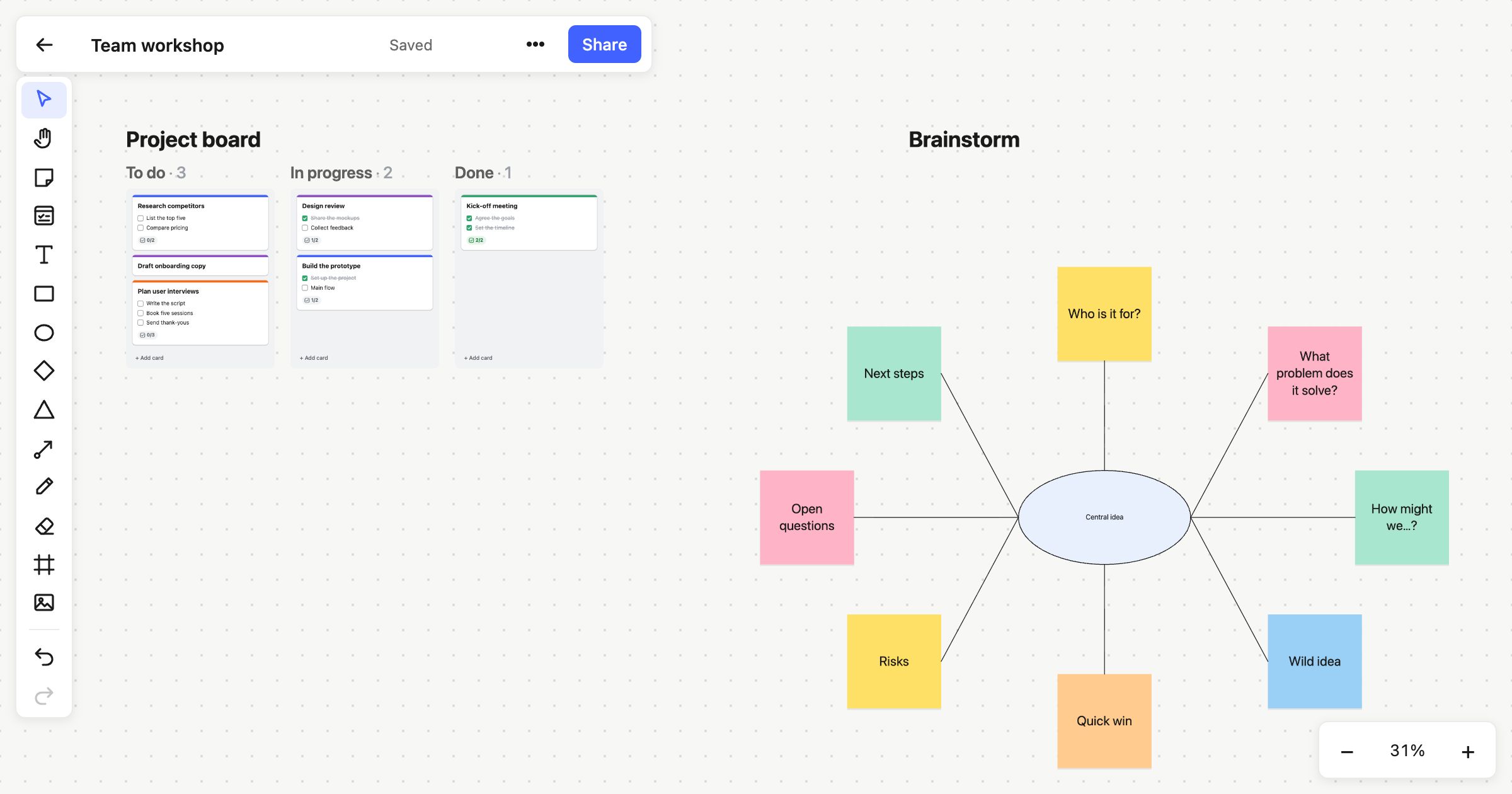The image size is (1512, 794).
Task: Zoom in with the plus button
Action: 1468,751
